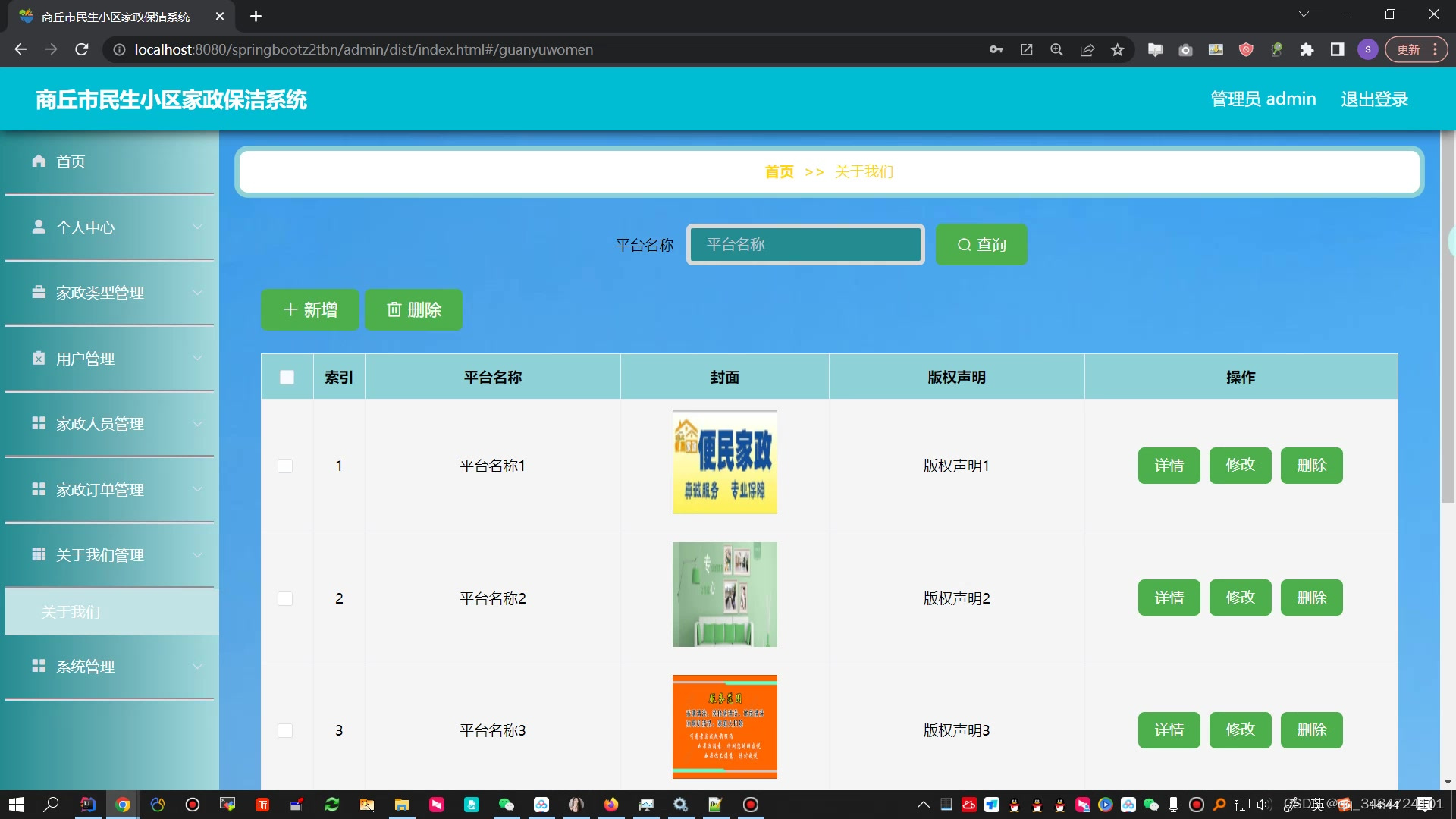The width and height of the screenshot is (1456, 819).
Task: Open browser extensions puzzle icon
Action: [x=1307, y=50]
